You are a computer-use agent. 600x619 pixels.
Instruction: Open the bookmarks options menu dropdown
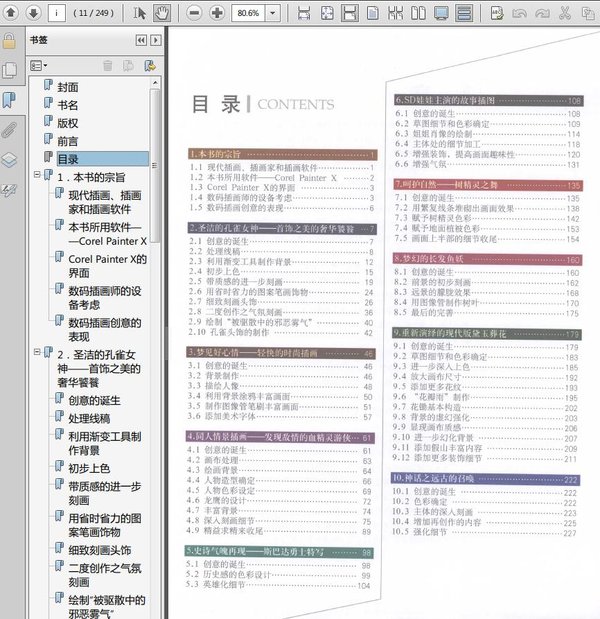pos(39,65)
